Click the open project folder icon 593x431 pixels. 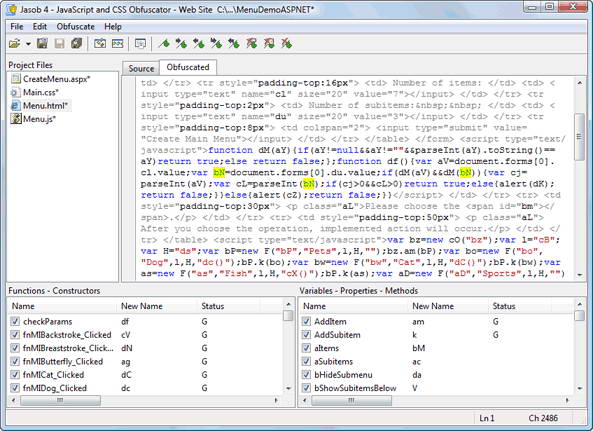coord(14,44)
